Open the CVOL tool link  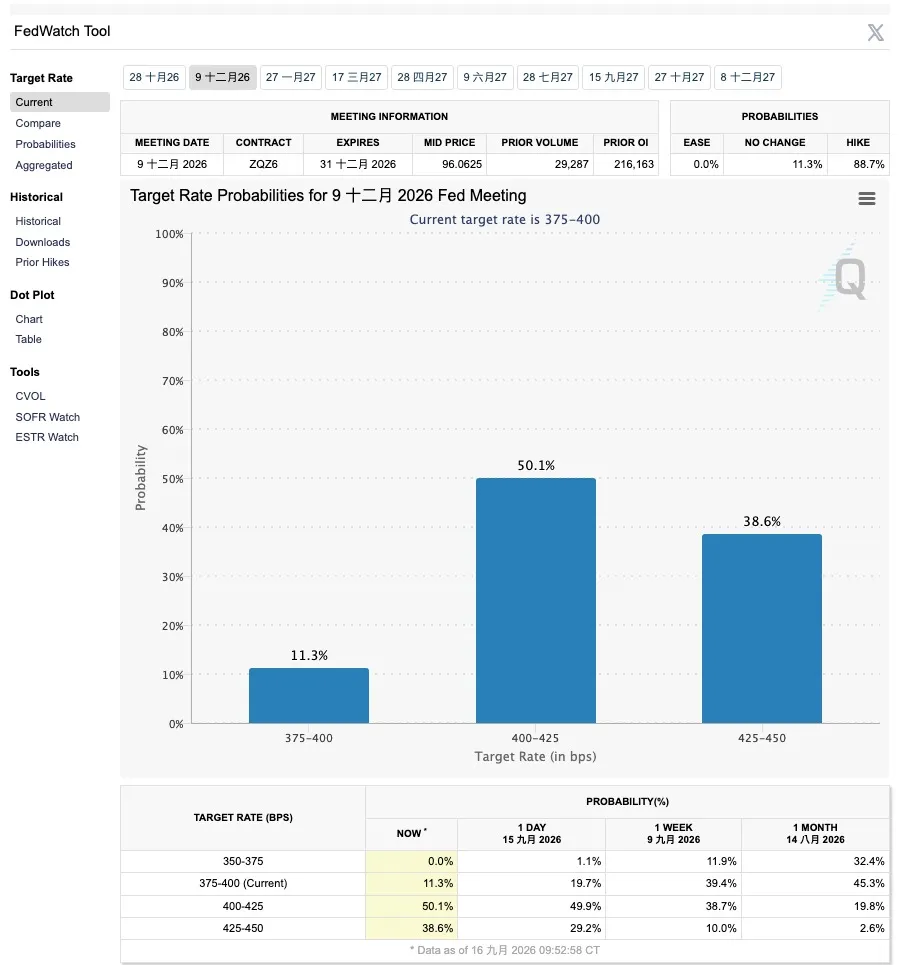click(30, 396)
